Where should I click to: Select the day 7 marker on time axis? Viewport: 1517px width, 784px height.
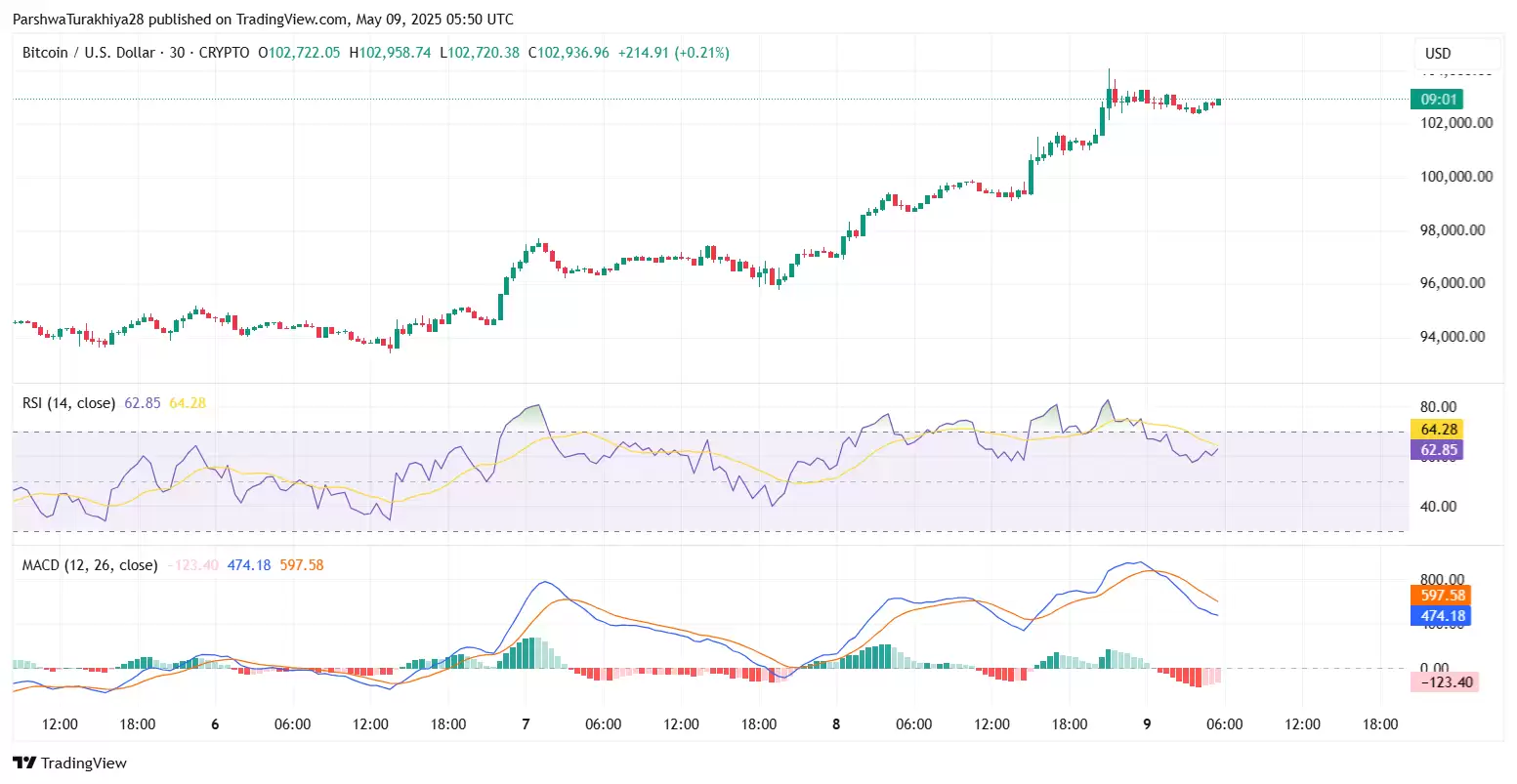point(526,724)
